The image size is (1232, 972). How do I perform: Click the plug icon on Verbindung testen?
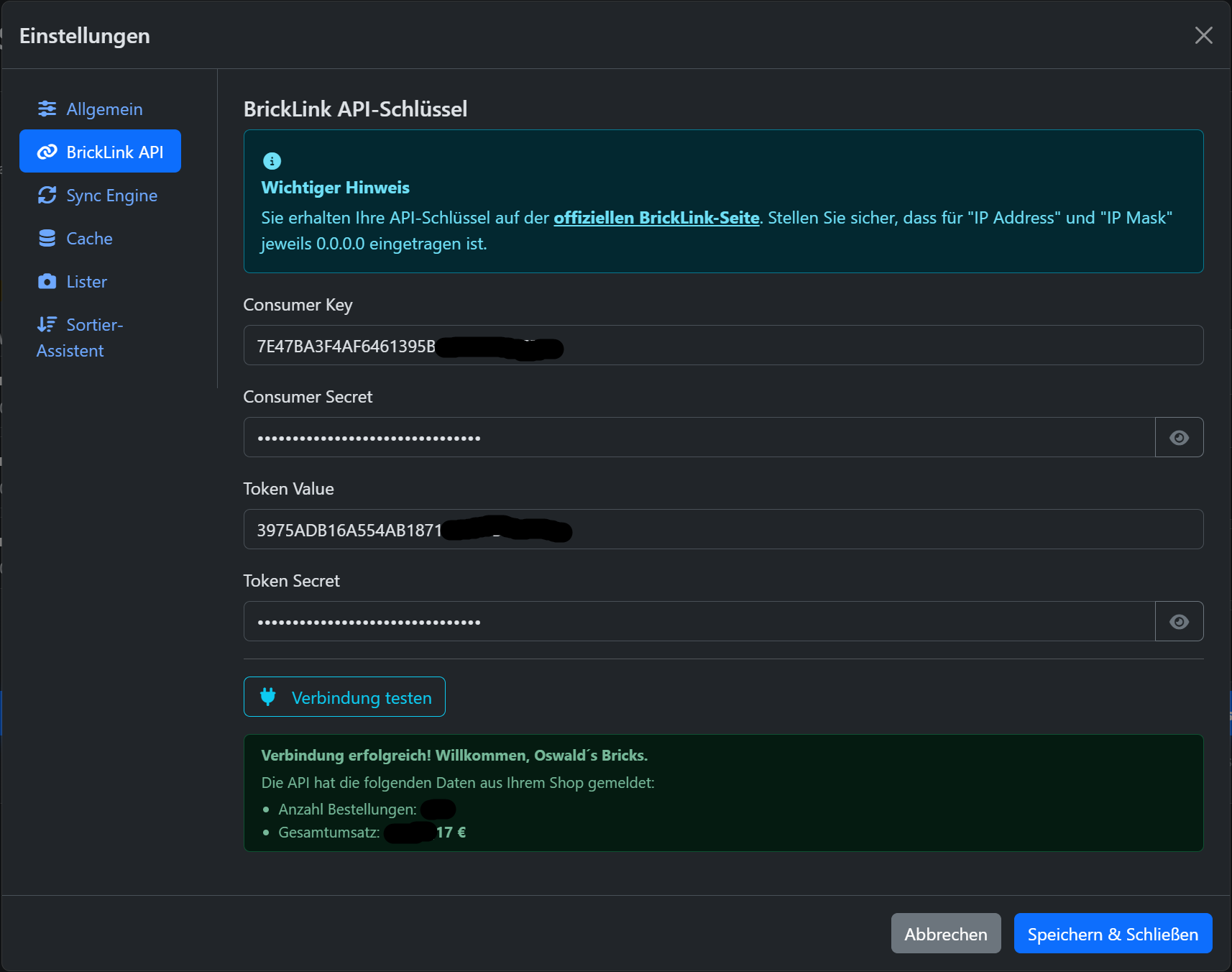click(x=267, y=697)
